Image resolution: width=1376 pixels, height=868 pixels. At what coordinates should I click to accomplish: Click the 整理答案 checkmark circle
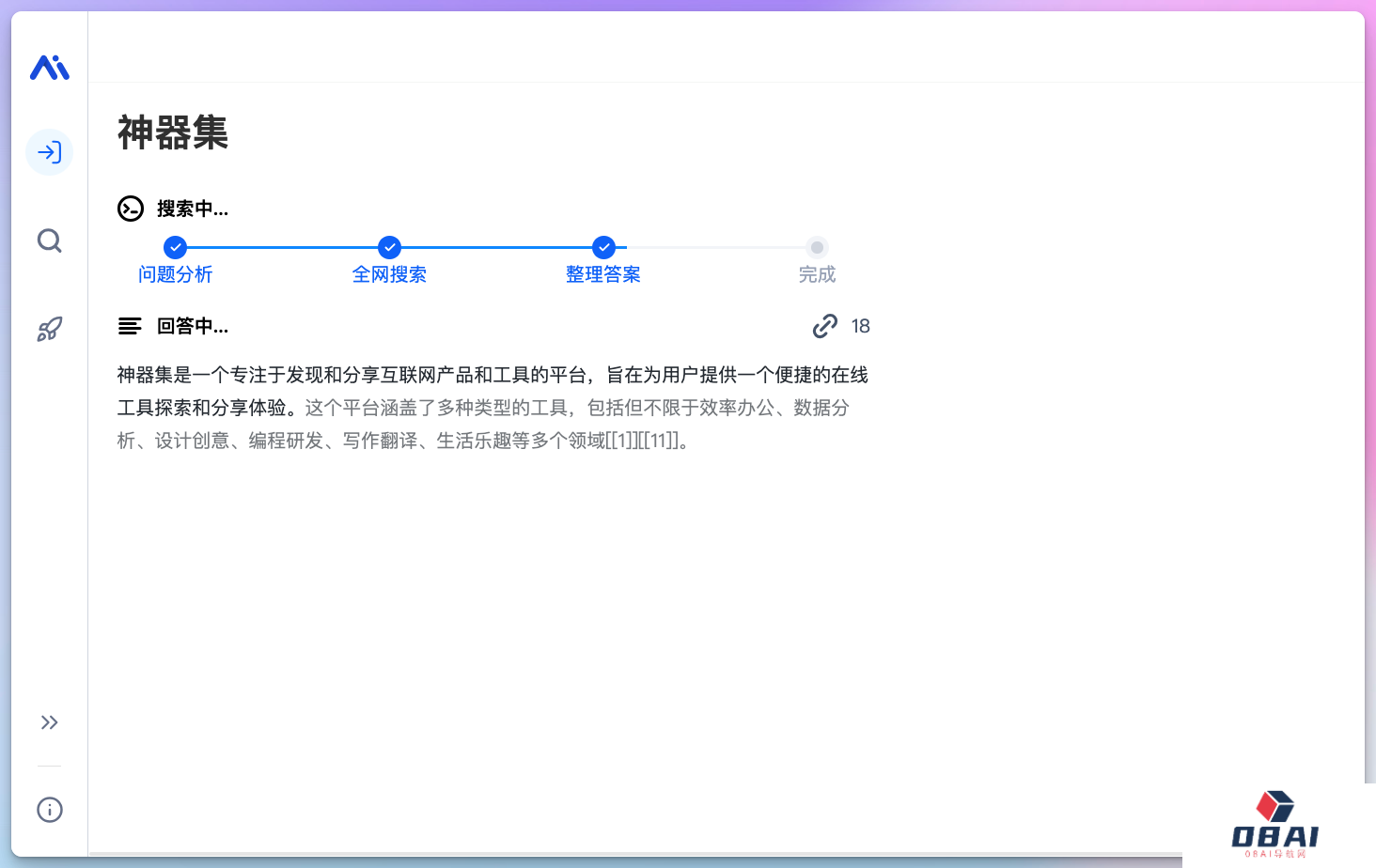pos(603,247)
